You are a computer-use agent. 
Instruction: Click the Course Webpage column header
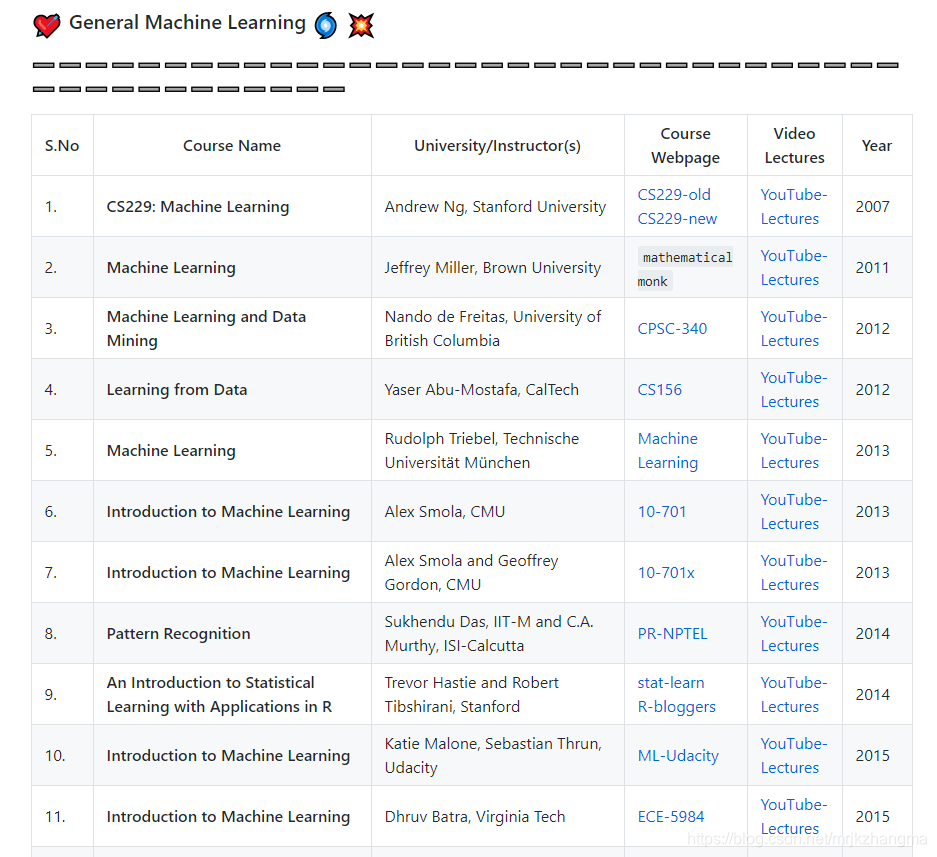(x=685, y=146)
